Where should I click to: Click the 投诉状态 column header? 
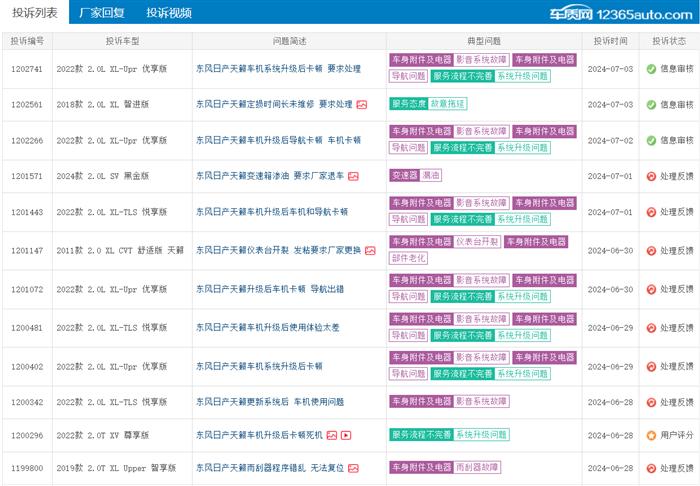coord(669,41)
